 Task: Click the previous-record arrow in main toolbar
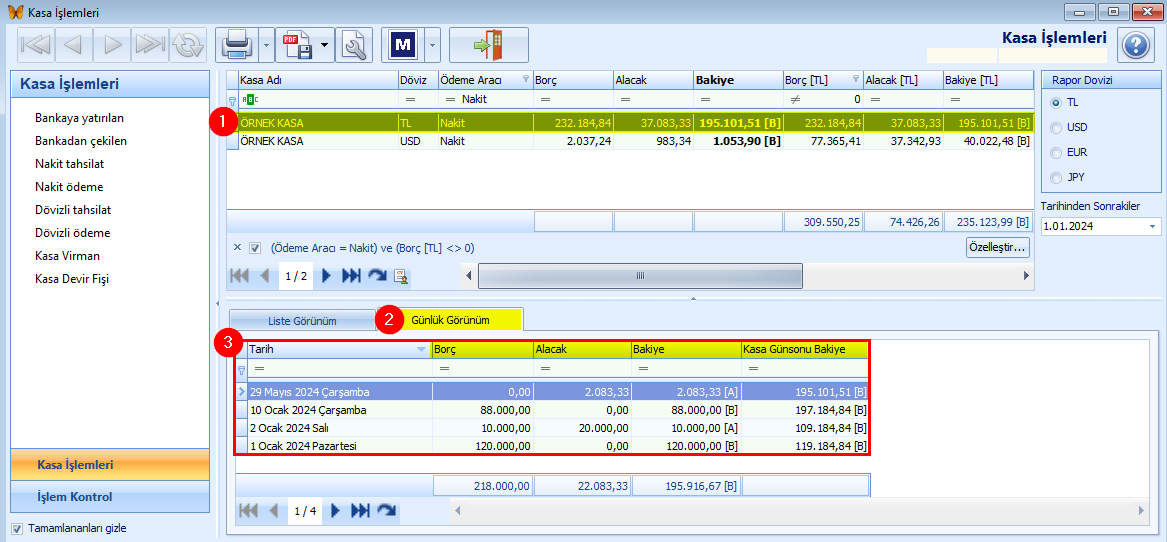74,45
